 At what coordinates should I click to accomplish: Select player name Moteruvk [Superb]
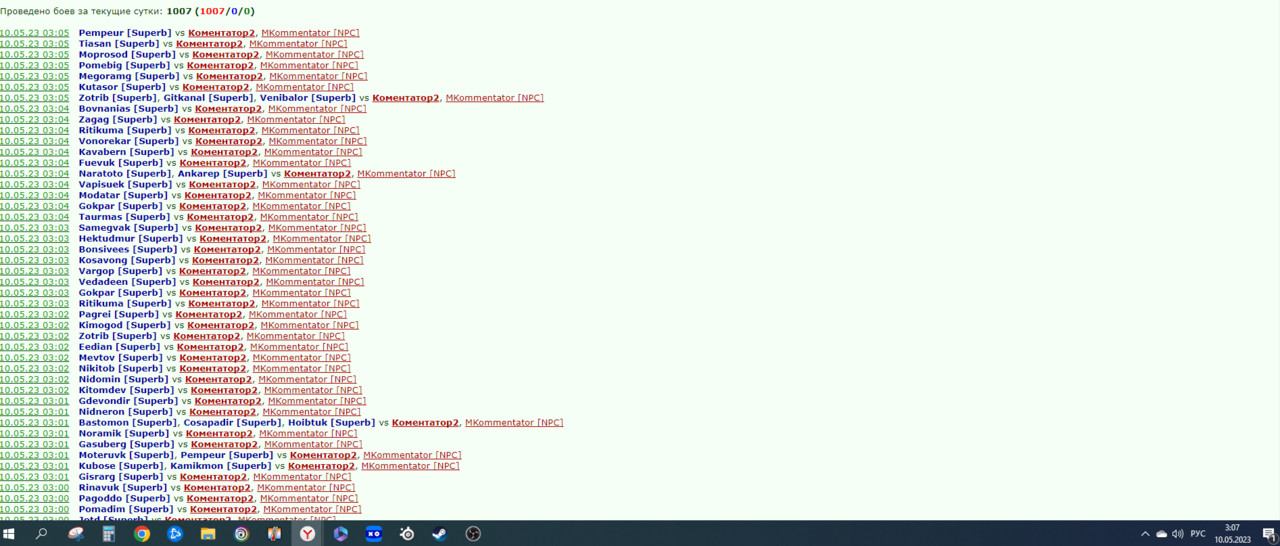[x=127, y=455]
